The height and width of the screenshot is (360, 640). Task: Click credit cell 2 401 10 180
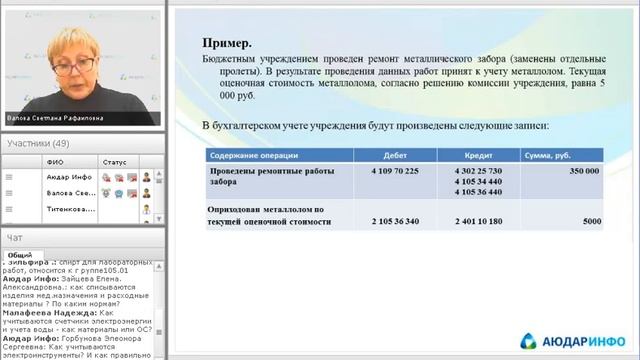(479, 221)
